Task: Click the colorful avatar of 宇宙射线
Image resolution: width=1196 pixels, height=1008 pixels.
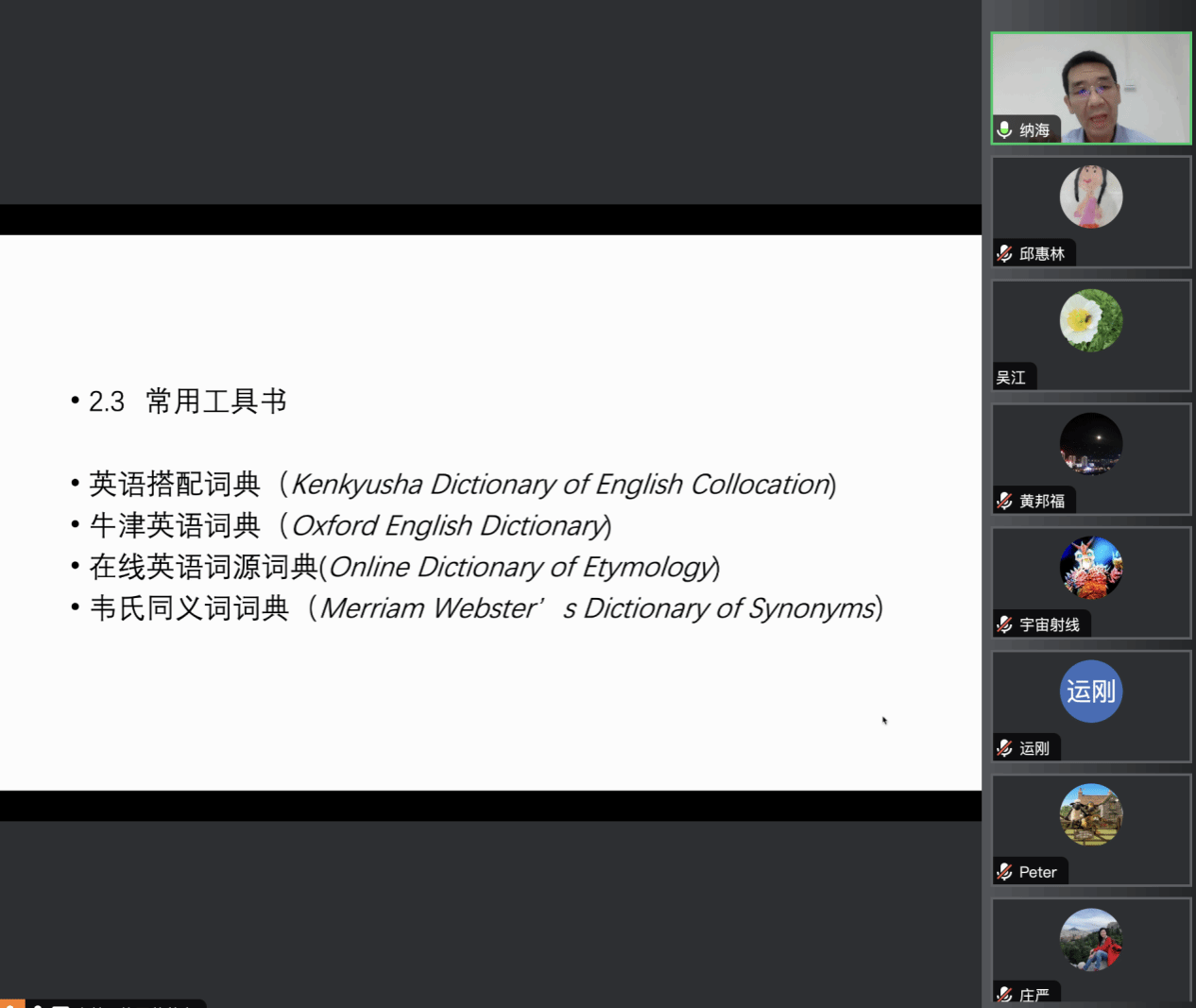Action: click(x=1090, y=568)
